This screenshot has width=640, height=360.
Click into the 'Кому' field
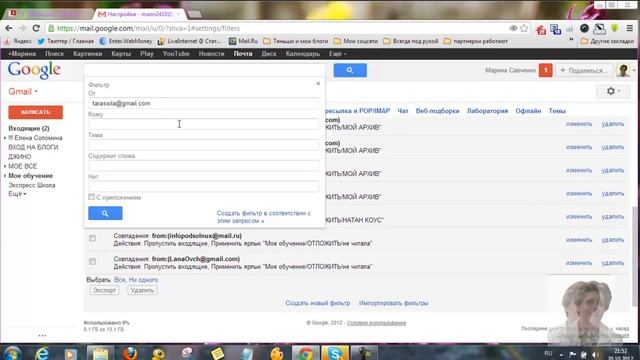[203, 124]
